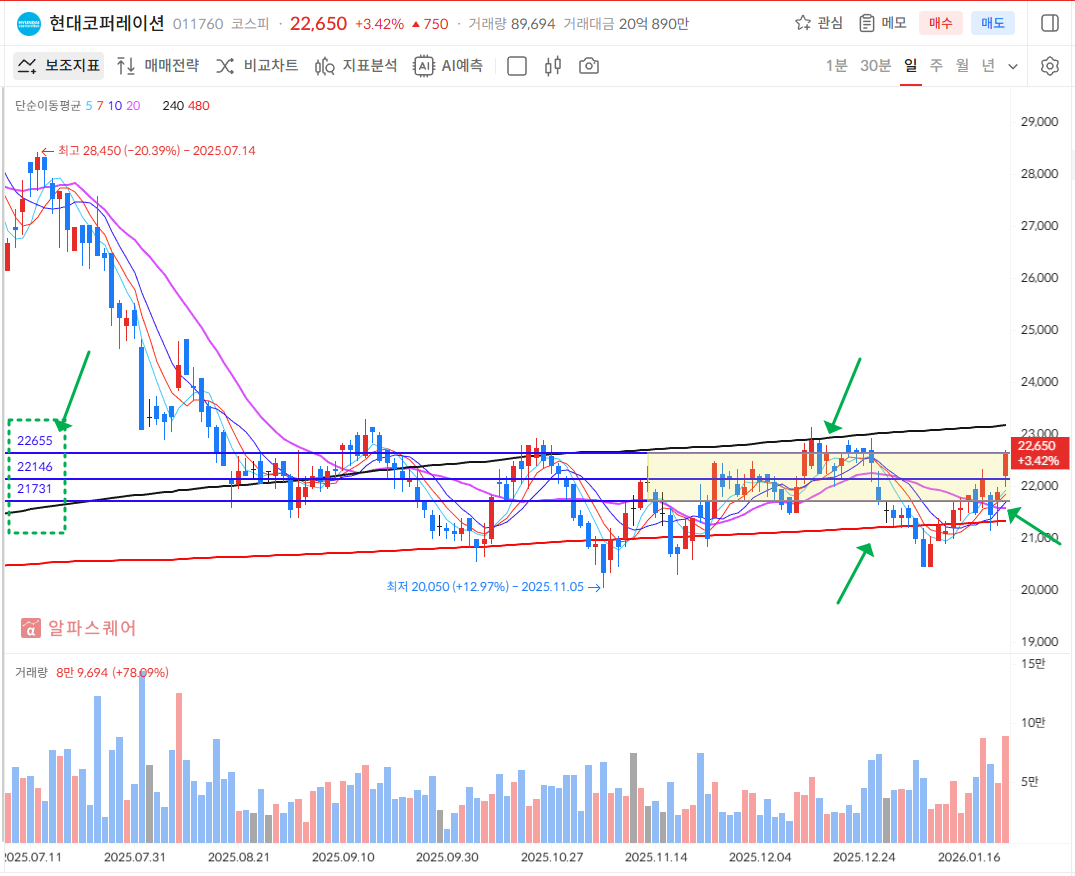The height and width of the screenshot is (876, 1075).
Task: Click the current price 22,650 axis label
Action: tap(1039, 453)
